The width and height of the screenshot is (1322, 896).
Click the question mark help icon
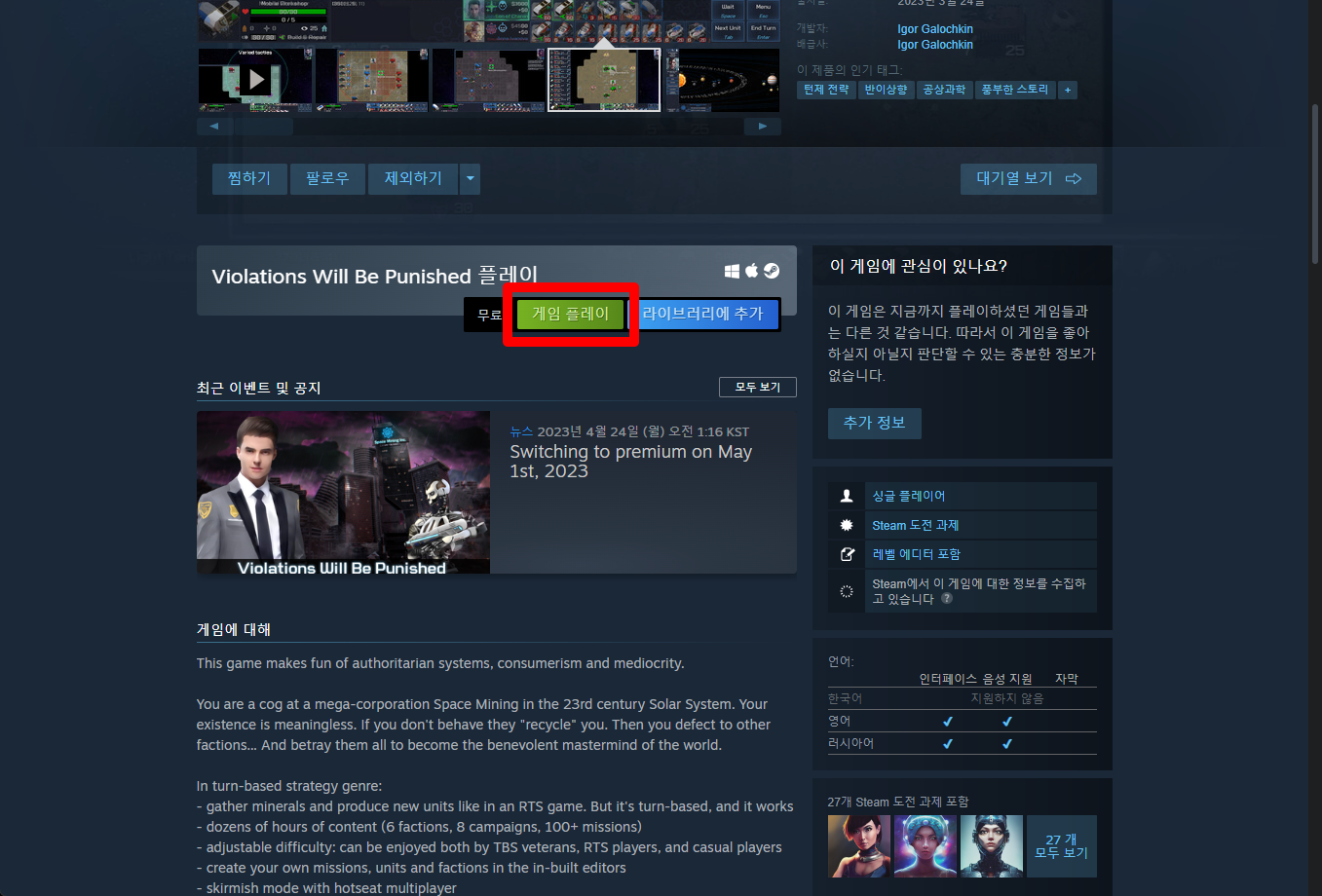947,599
